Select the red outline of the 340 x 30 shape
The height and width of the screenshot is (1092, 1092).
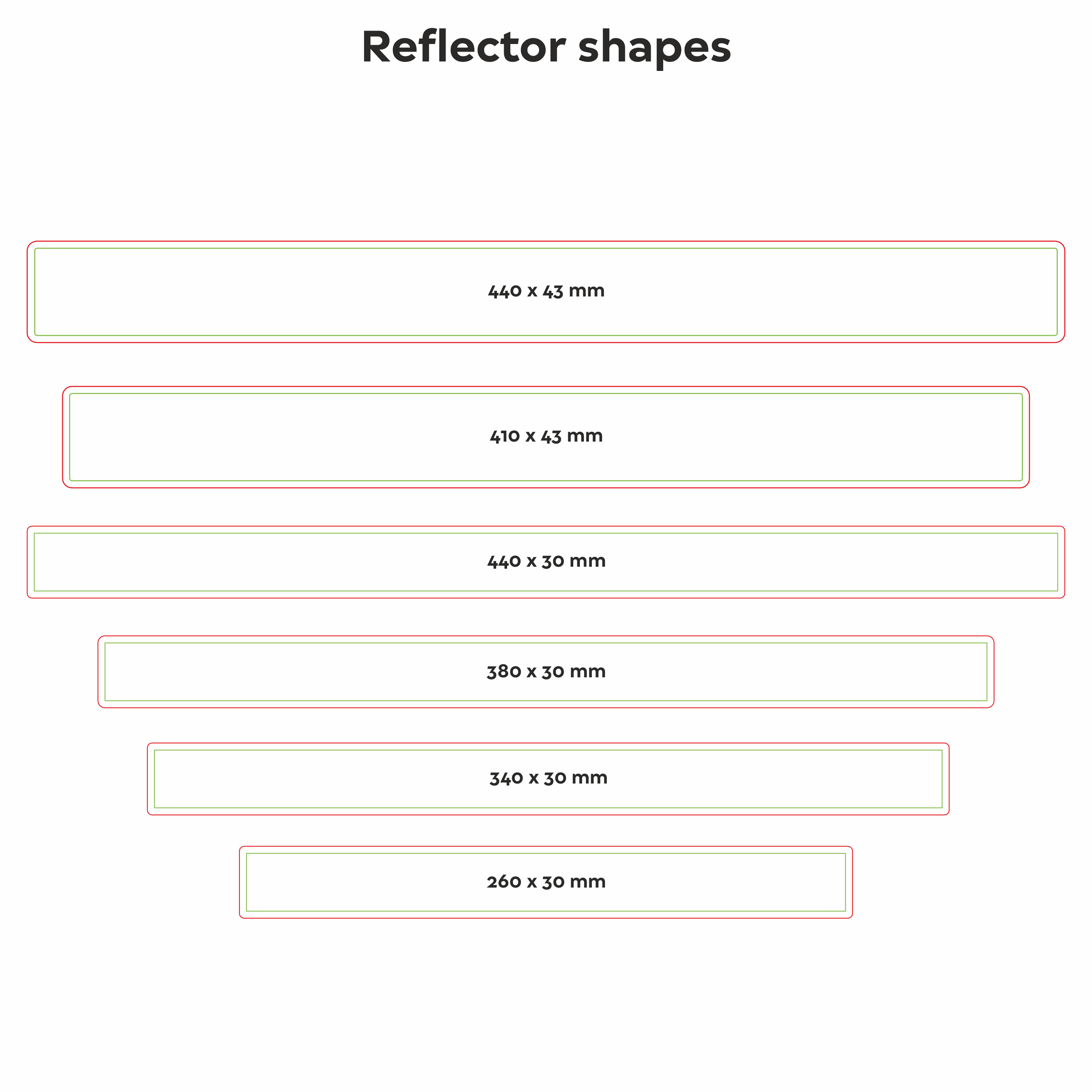pos(548,743)
